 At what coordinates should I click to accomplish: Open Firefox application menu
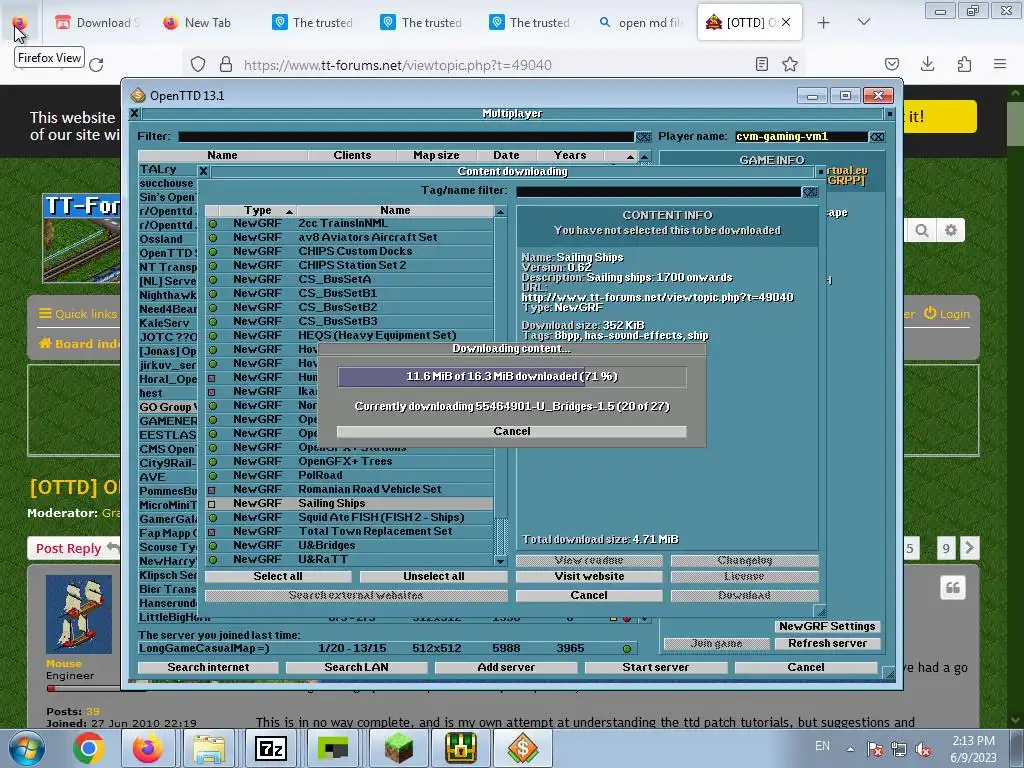(x=1000, y=64)
